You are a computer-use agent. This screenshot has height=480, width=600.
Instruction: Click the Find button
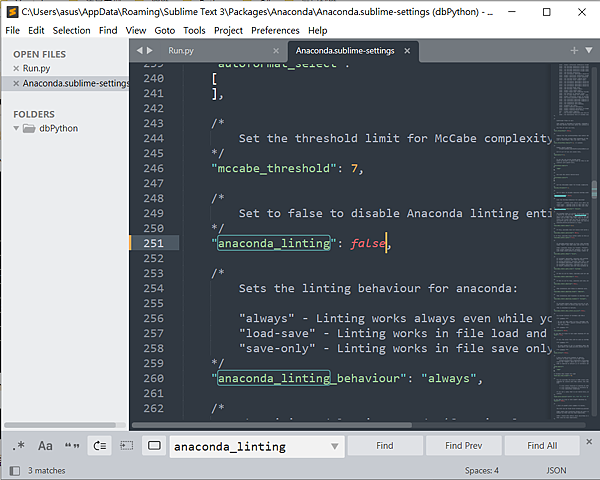pos(385,446)
